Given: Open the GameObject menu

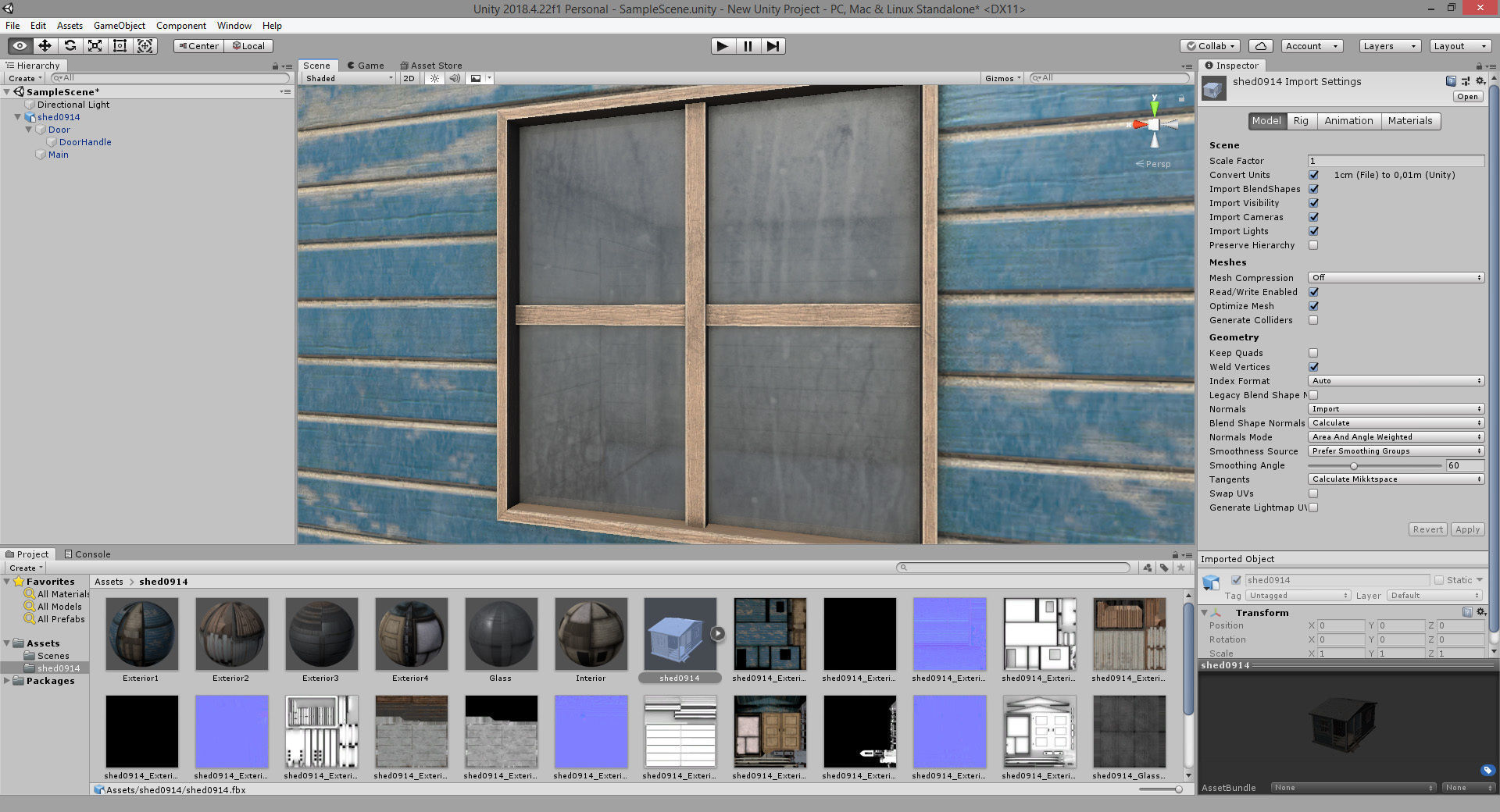Looking at the screenshot, I should (x=120, y=26).
